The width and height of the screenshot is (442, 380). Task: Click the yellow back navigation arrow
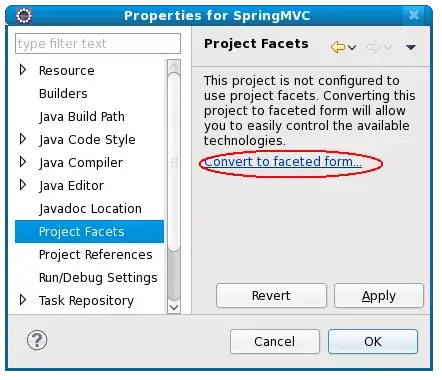337,47
